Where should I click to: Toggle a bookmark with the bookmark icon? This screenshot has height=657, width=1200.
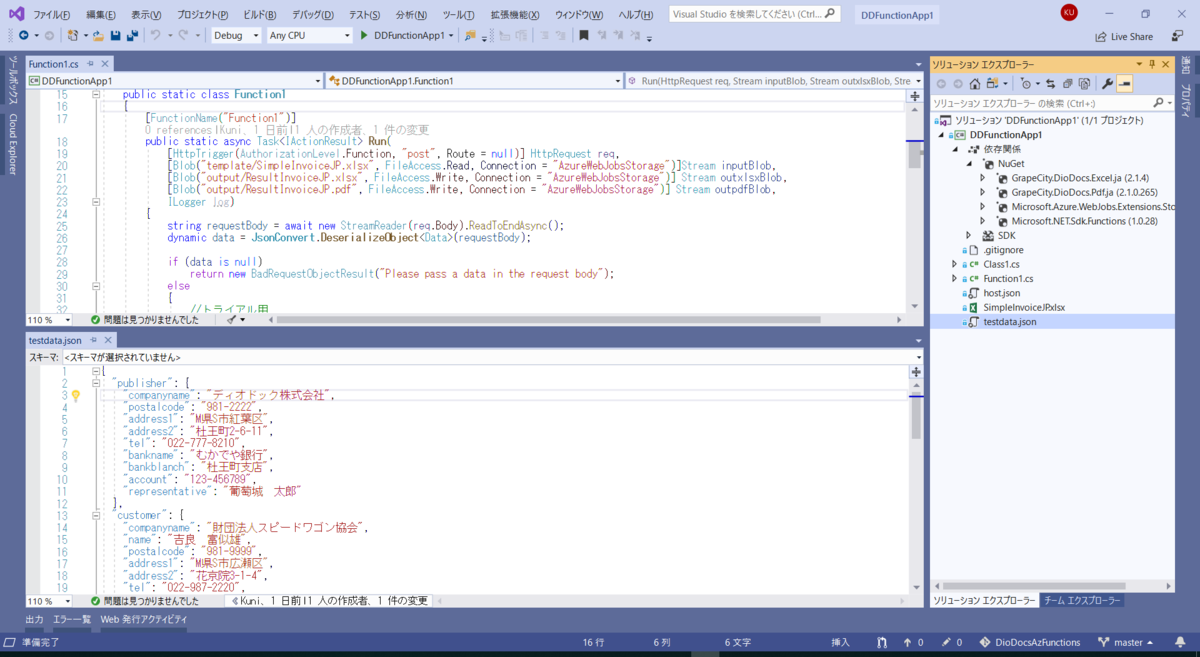coord(584,35)
